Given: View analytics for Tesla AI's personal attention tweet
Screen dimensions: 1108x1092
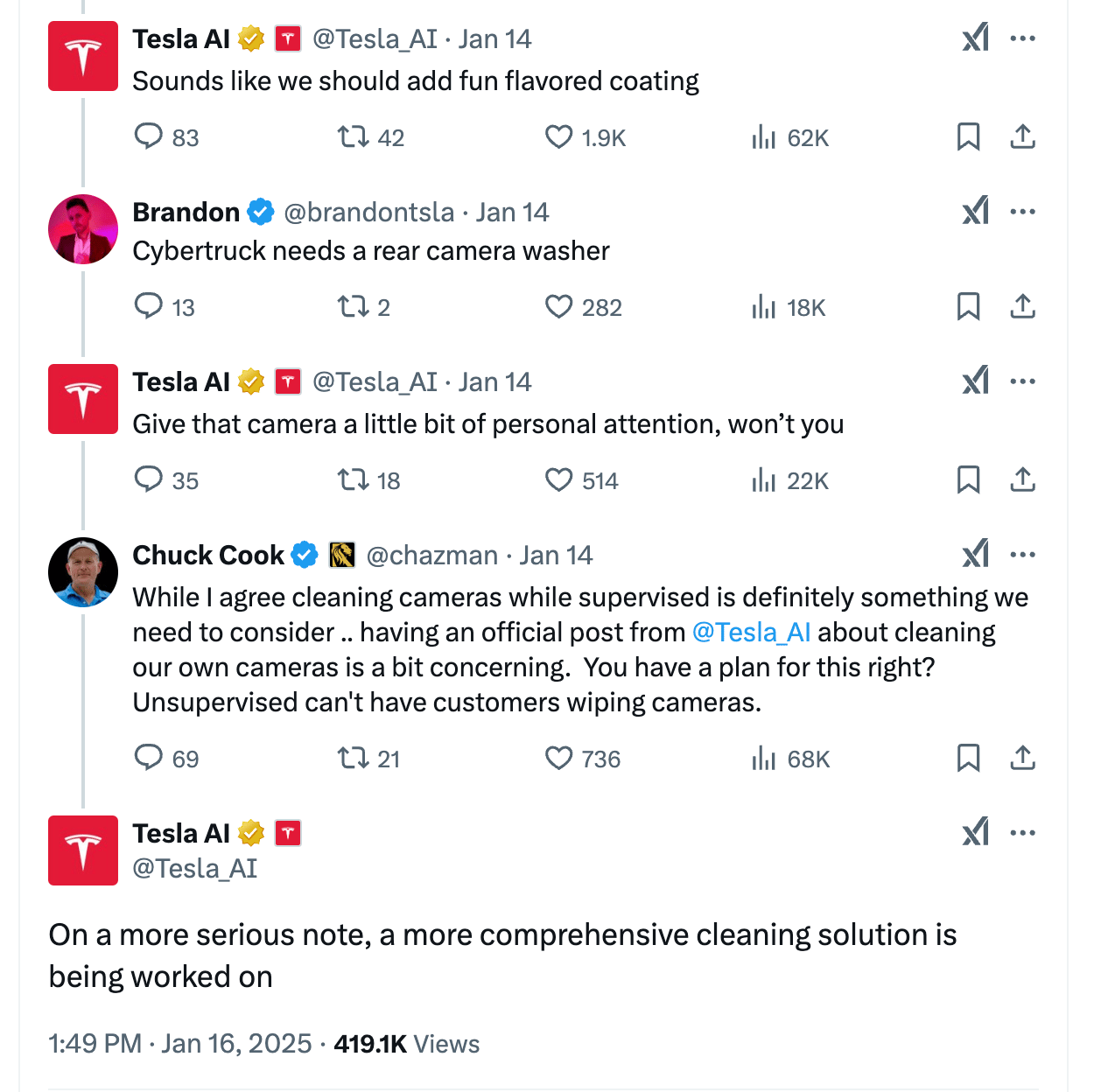Looking at the screenshot, I should coord(764,480).
